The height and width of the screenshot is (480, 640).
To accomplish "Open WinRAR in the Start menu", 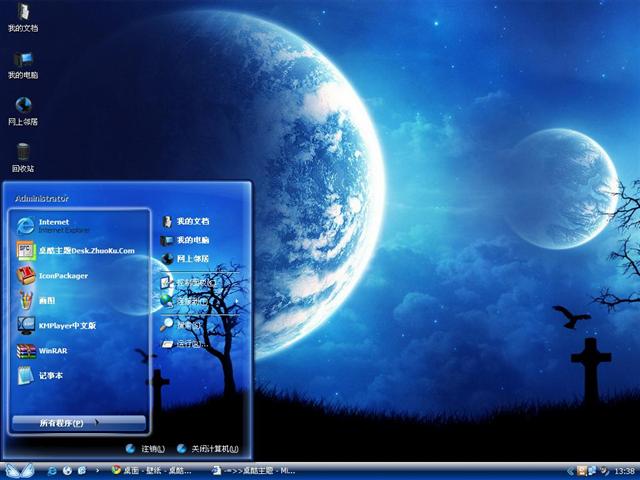I will 52,351.
